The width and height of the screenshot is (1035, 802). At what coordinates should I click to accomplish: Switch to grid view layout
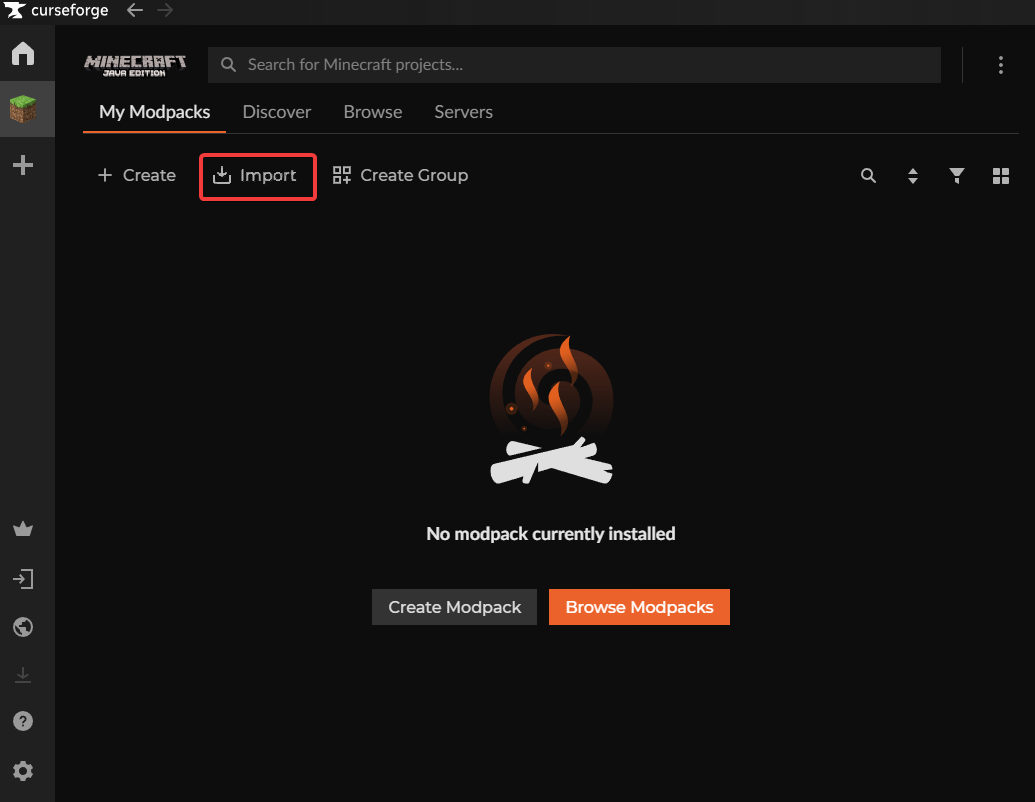coord(1001,176)
